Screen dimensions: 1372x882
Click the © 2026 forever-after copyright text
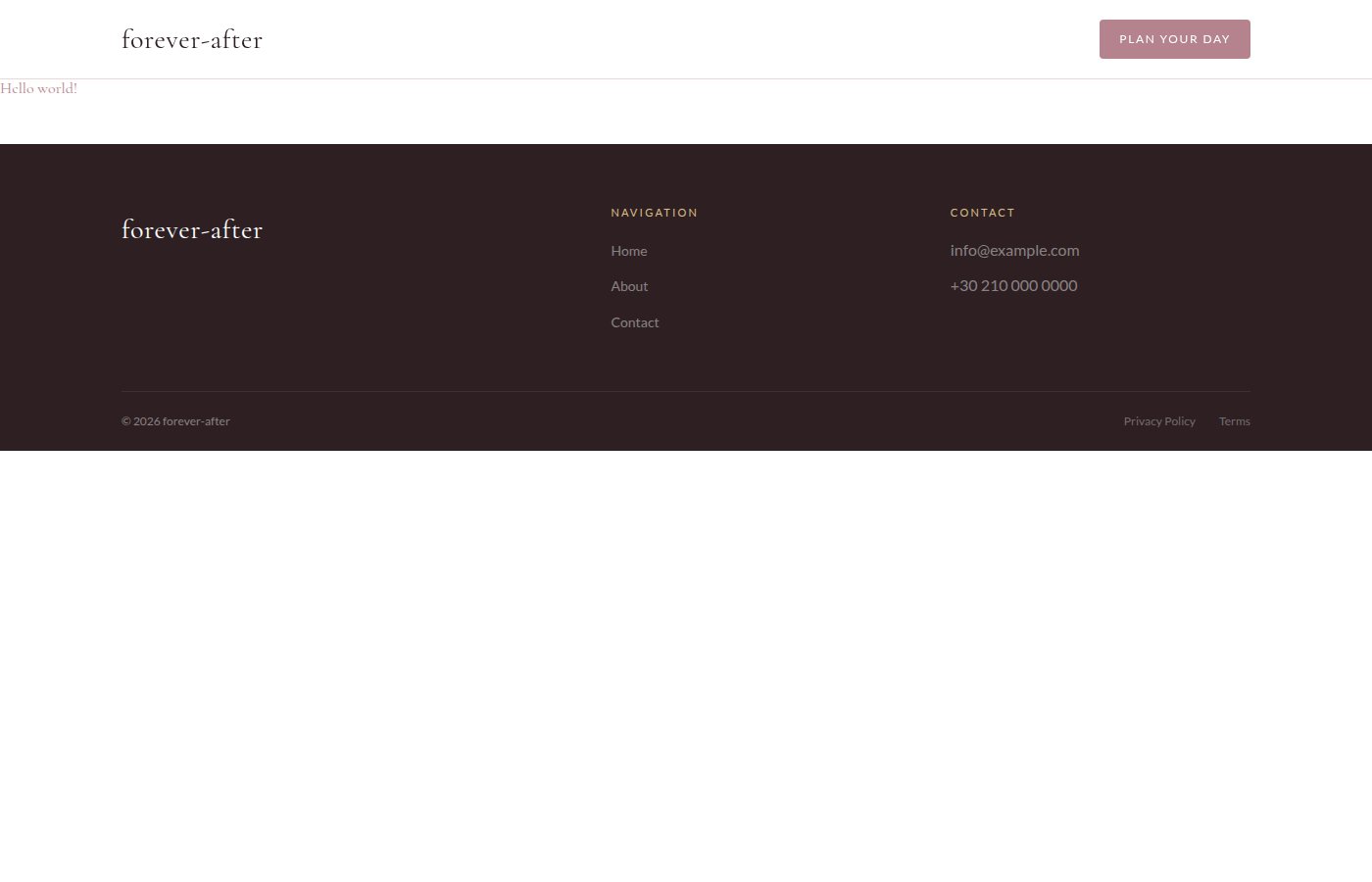pos(175,421)
